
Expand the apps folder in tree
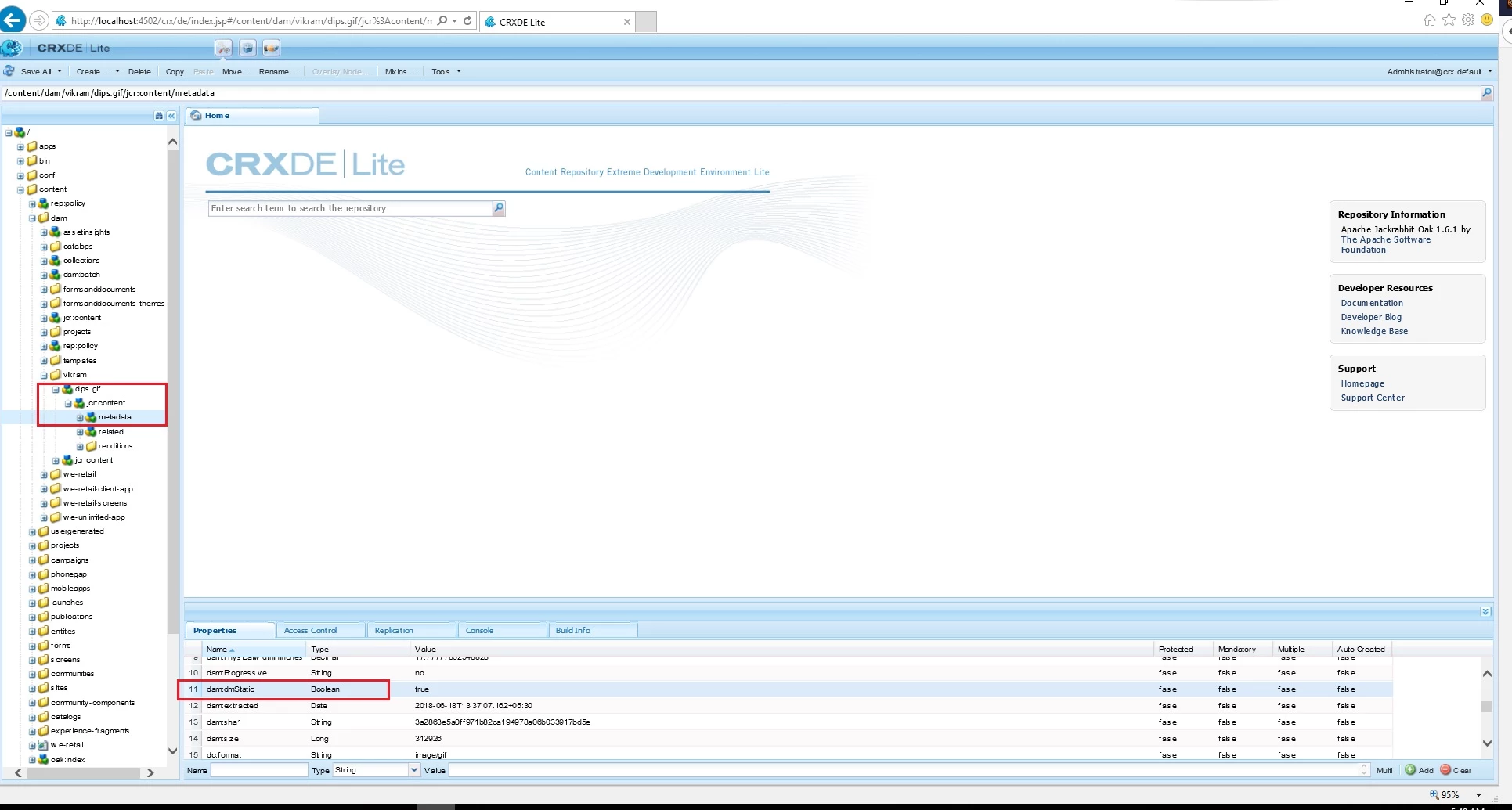(20, 147)
